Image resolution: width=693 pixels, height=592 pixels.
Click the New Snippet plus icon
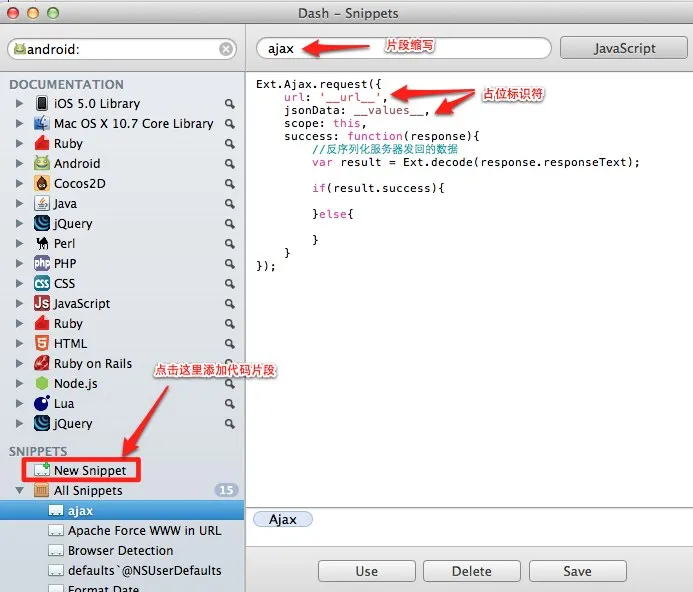(x=42, y=470)
